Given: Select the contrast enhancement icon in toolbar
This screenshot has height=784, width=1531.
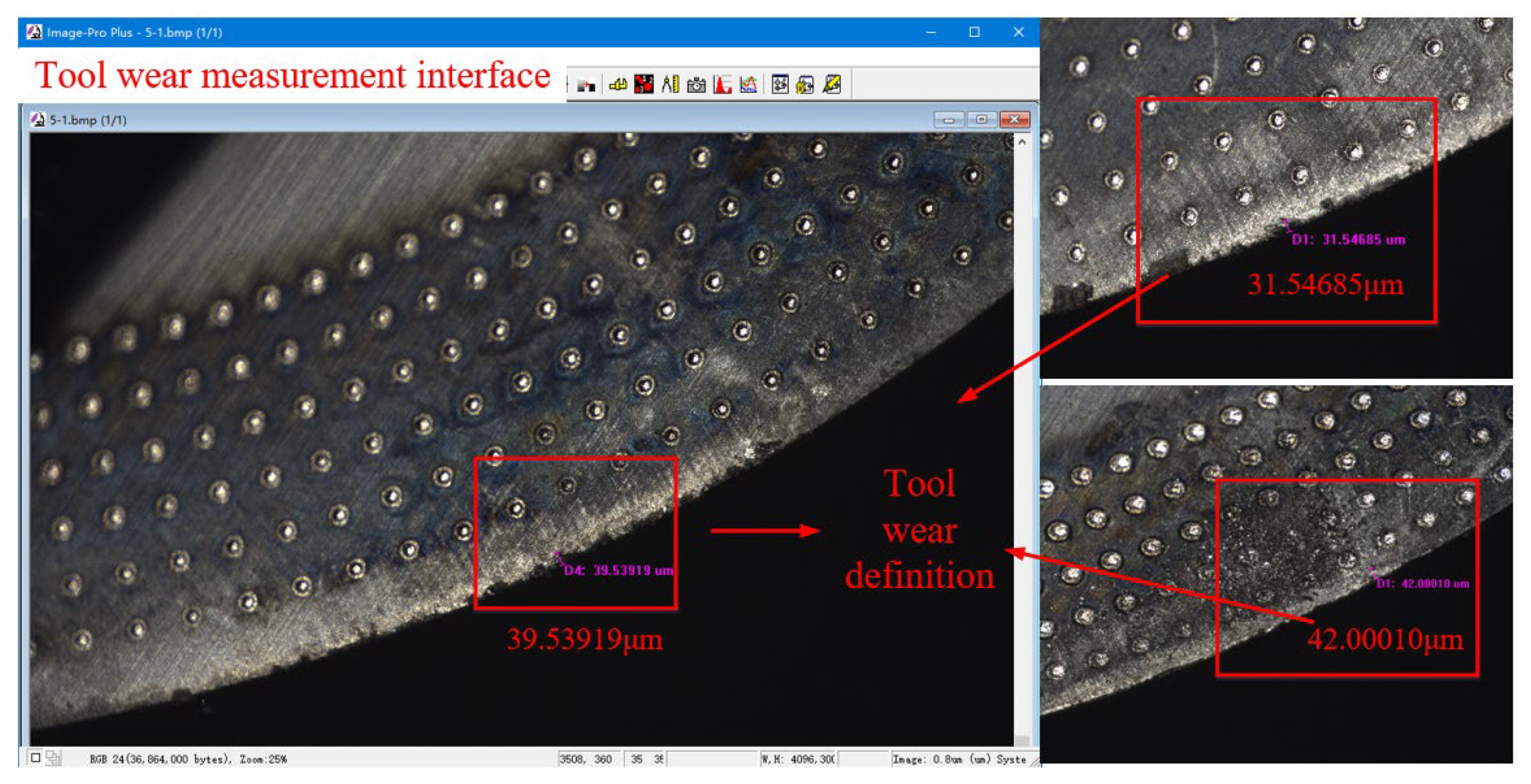Looking at the screenshot, I should (587, 86).
